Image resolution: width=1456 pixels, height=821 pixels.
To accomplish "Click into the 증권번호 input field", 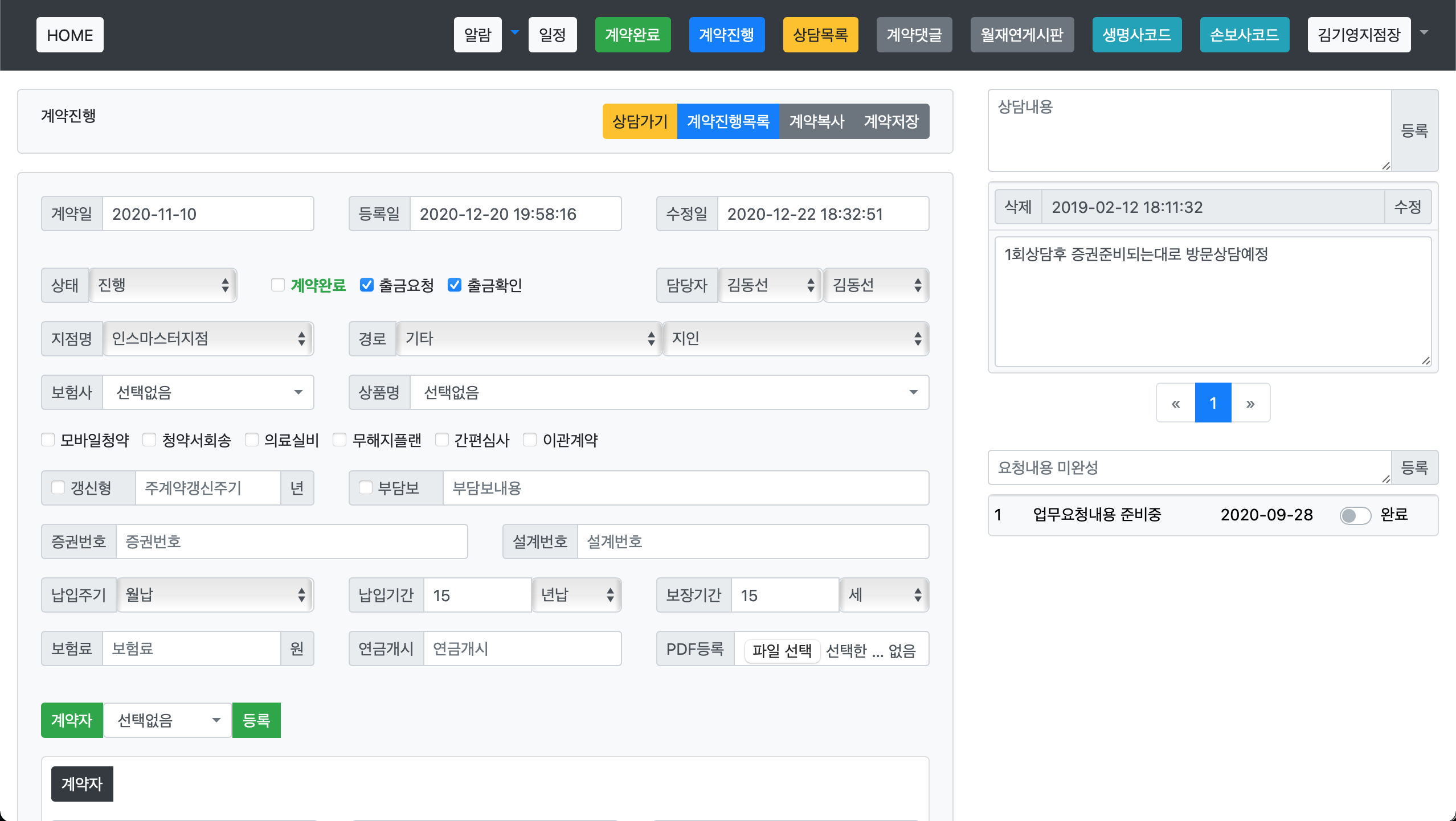I will [292, 541].
